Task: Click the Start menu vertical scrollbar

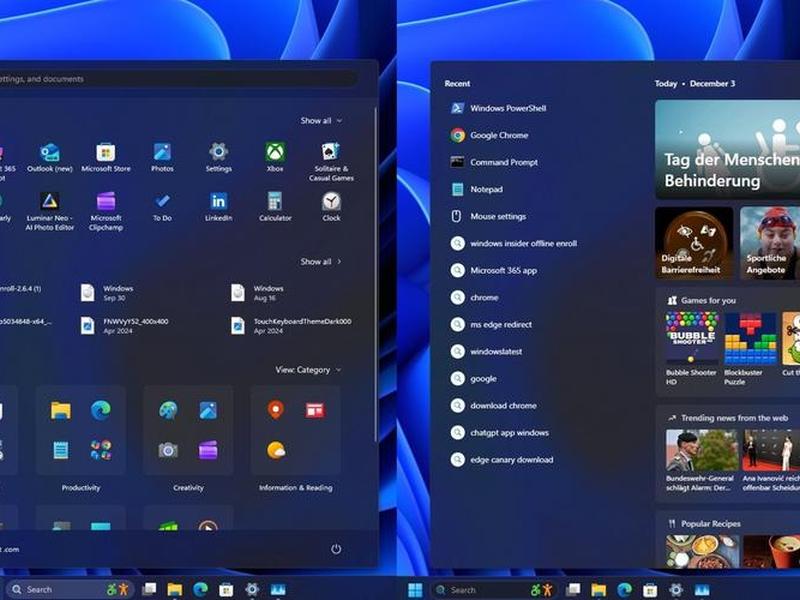Action: (376, 273)
